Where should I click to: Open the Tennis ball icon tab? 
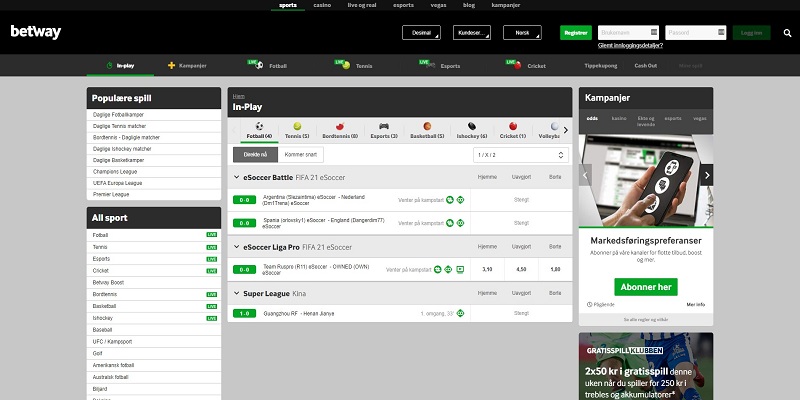pos(296,127)
